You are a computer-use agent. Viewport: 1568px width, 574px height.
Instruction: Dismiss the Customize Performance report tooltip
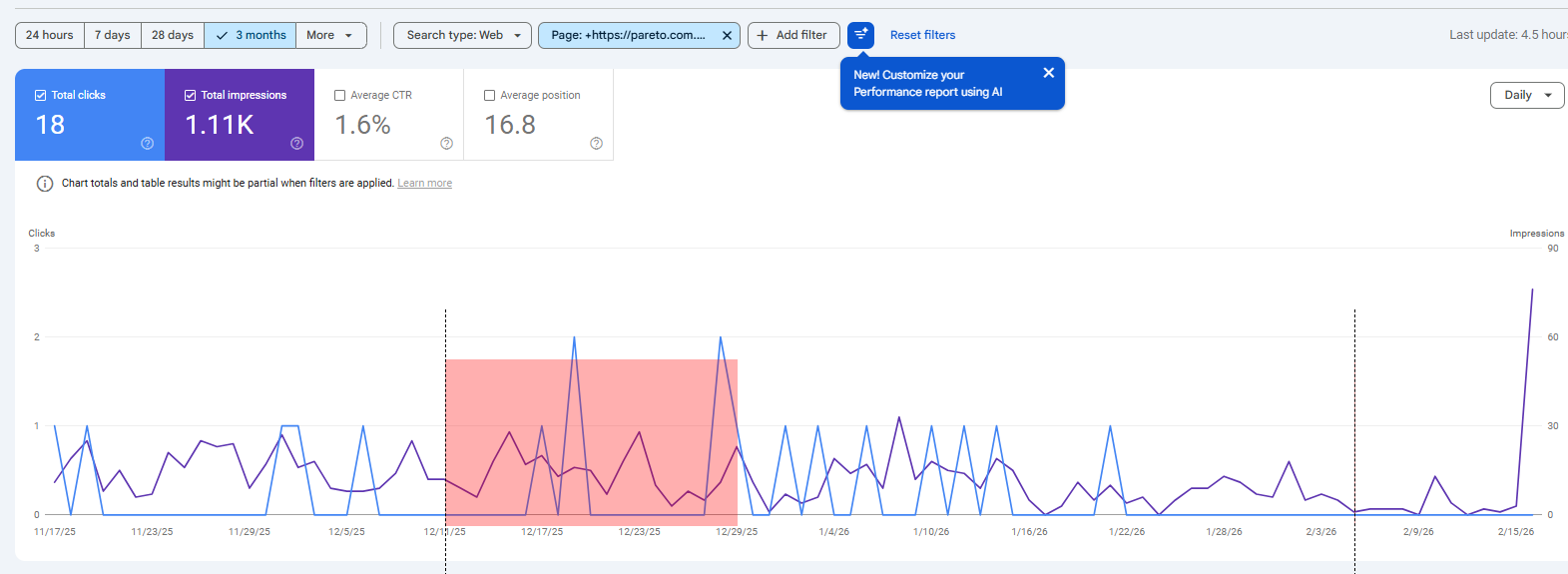click(1048, 73)
